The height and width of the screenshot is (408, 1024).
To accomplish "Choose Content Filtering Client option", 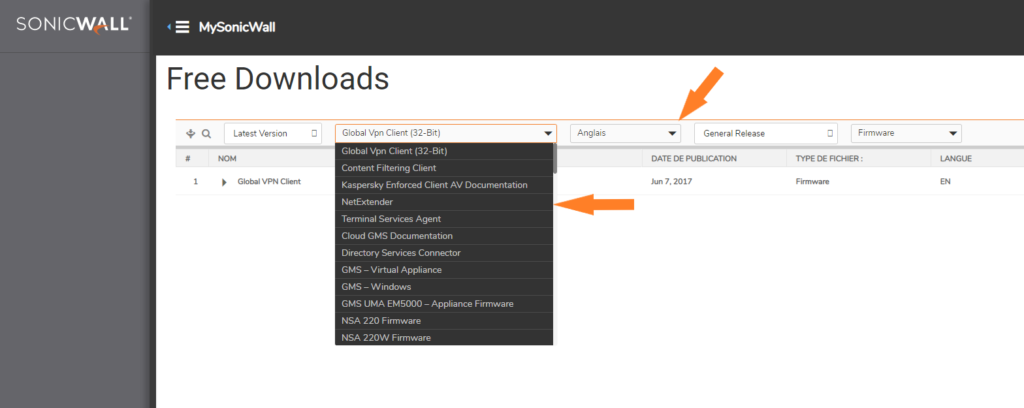I will click(389, 168).
